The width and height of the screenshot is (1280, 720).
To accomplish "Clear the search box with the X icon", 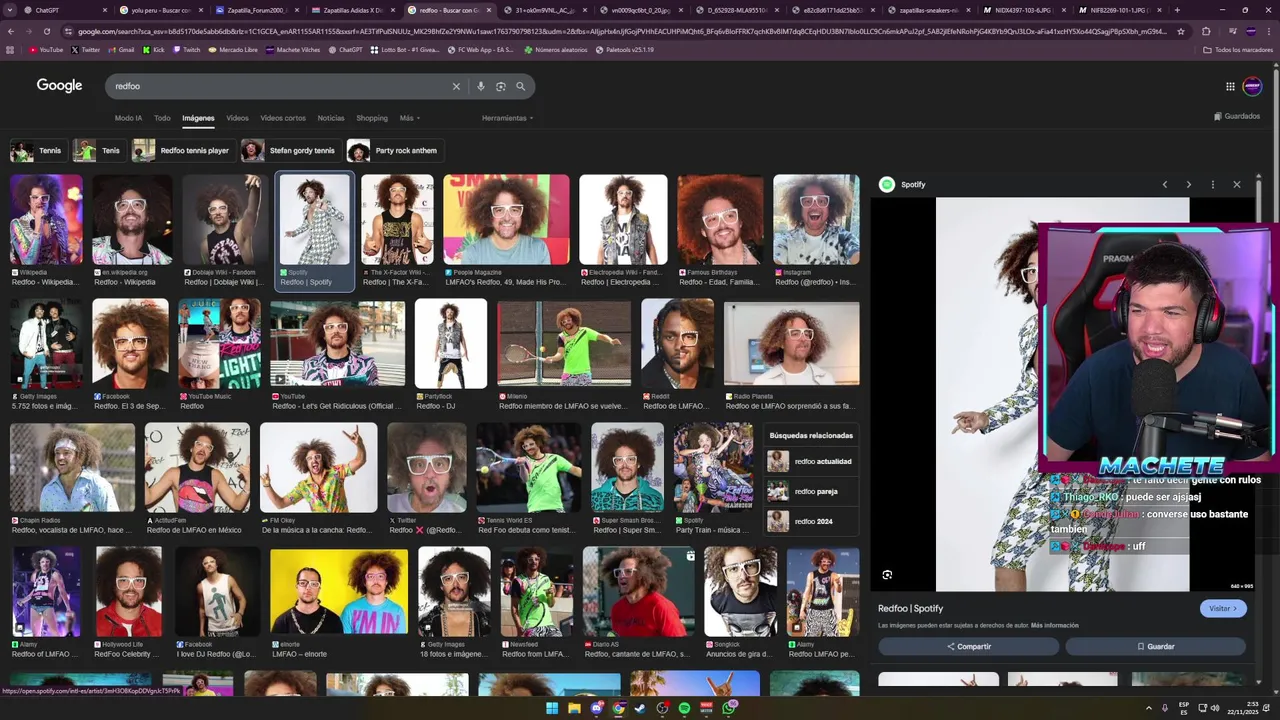I will [456, 86].
